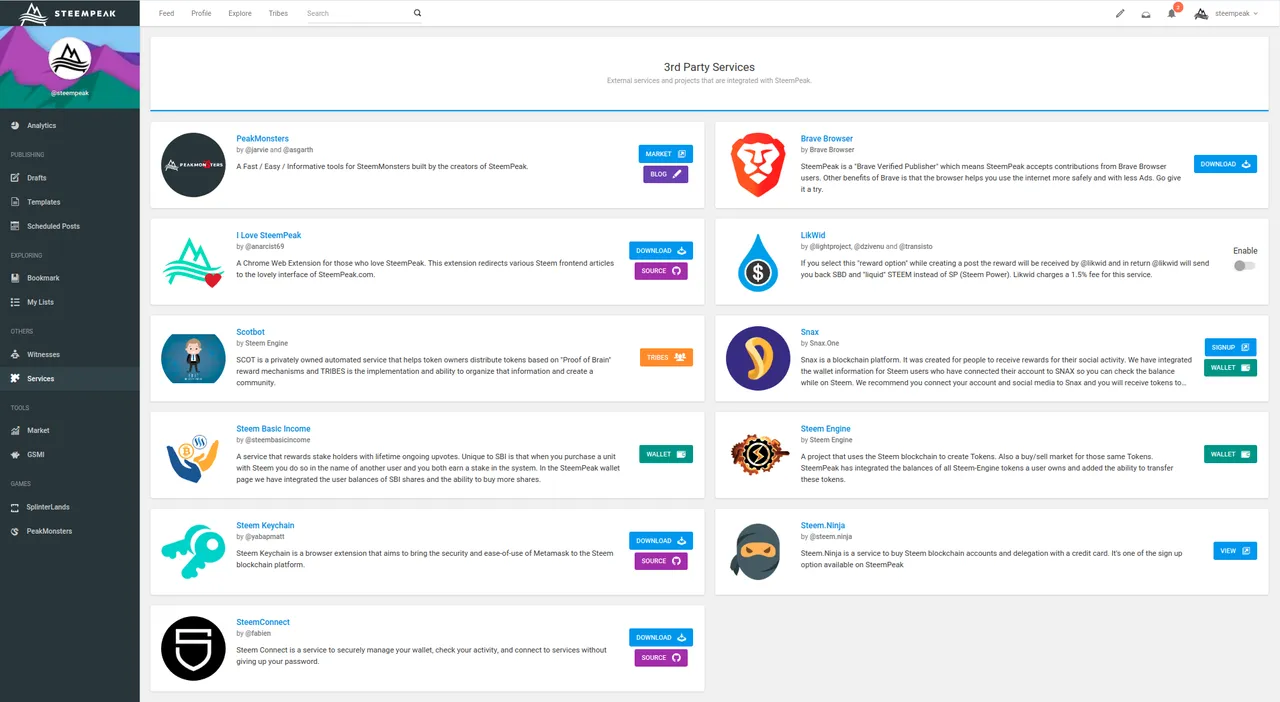Screen dimensions: 1280x702
Task: Go to Explore in top navigation
Action: click(x=240, y=14)
